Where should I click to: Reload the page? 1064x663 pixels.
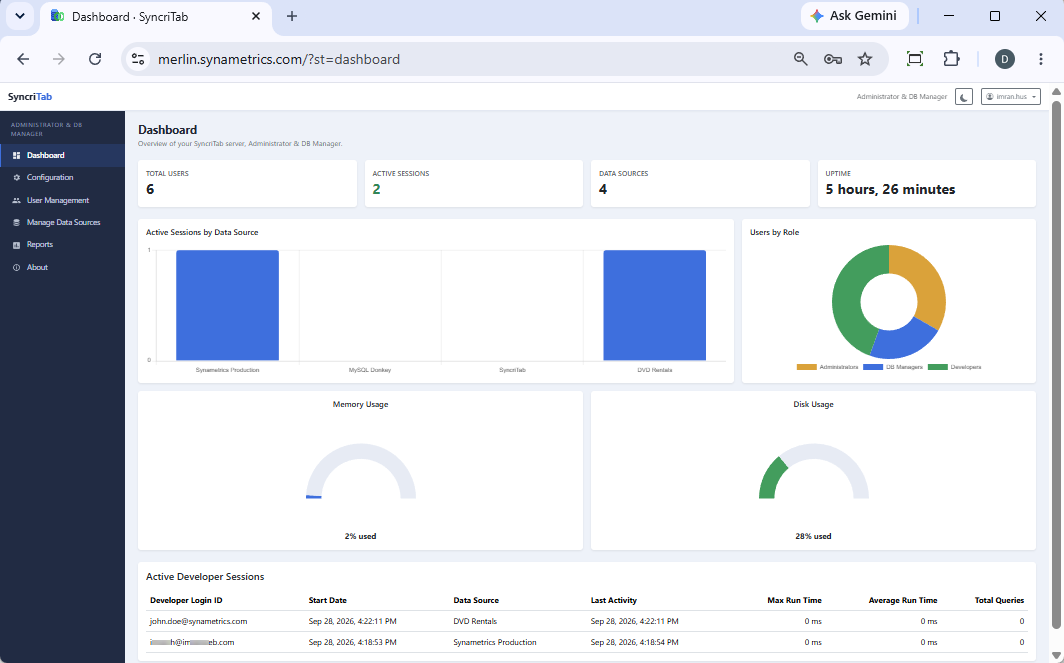(95, 59)
